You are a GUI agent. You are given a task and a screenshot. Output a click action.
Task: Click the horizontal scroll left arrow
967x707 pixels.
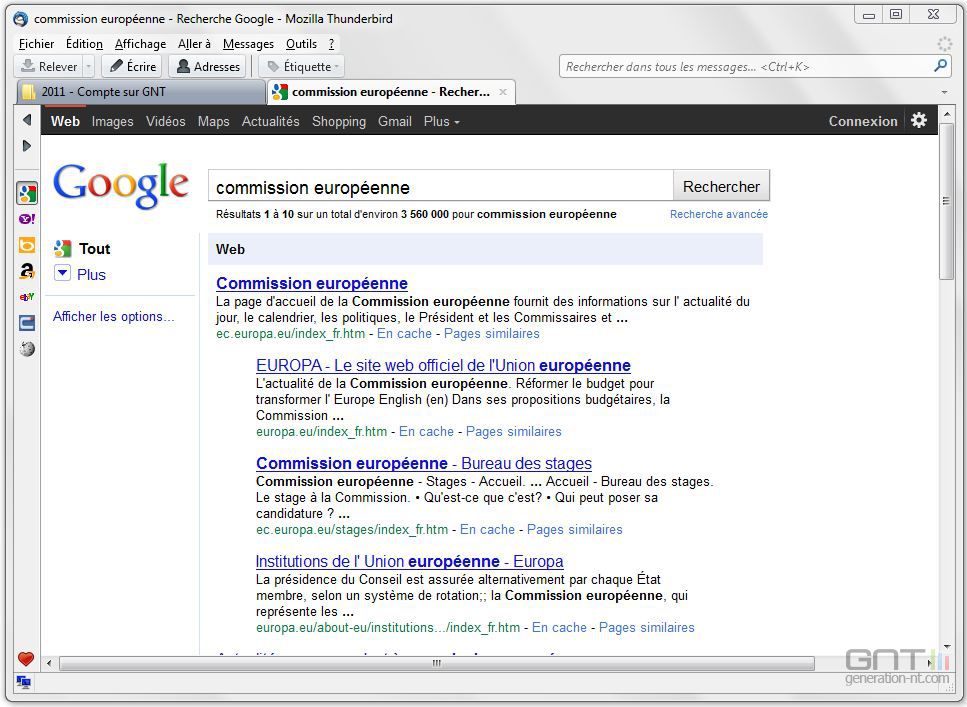click(49, 664)
